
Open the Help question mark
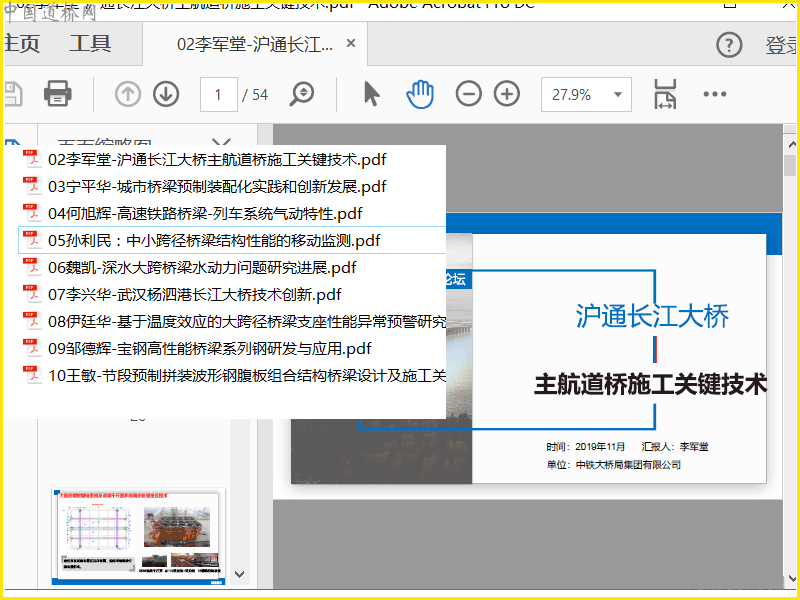[x=729, y=45]
